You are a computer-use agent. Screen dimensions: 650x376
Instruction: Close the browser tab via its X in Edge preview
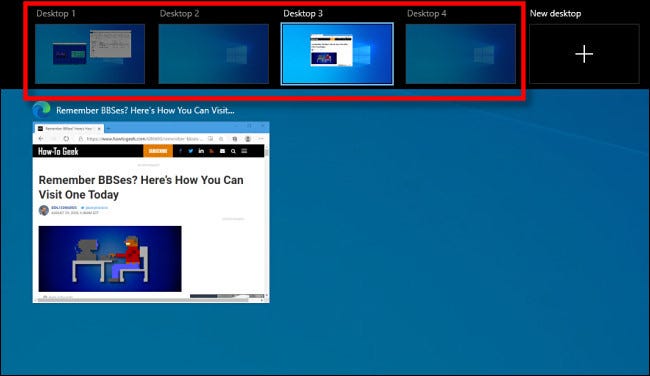click(99, 129)
